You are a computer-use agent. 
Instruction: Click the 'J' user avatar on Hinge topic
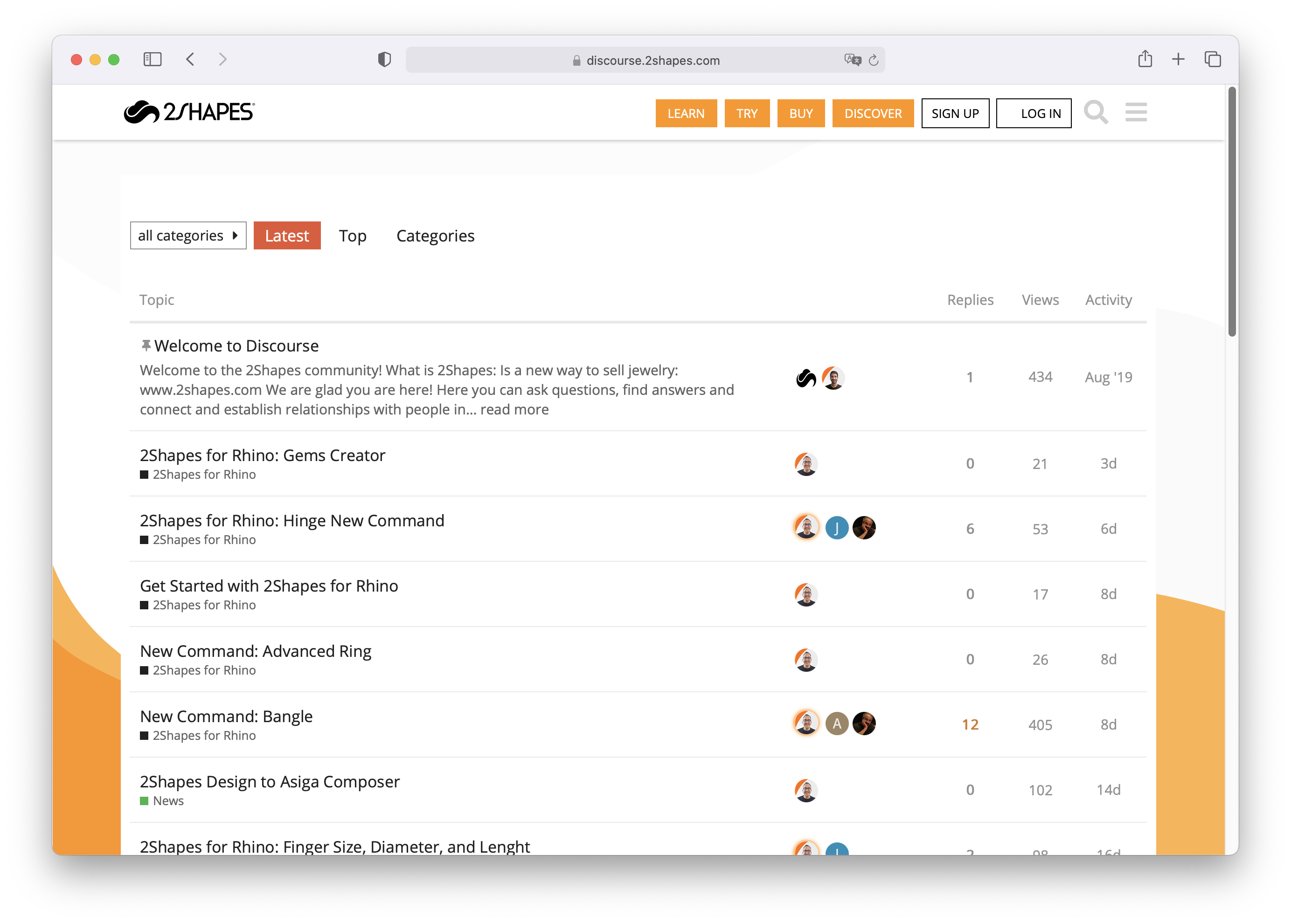[x=836, y=528]
